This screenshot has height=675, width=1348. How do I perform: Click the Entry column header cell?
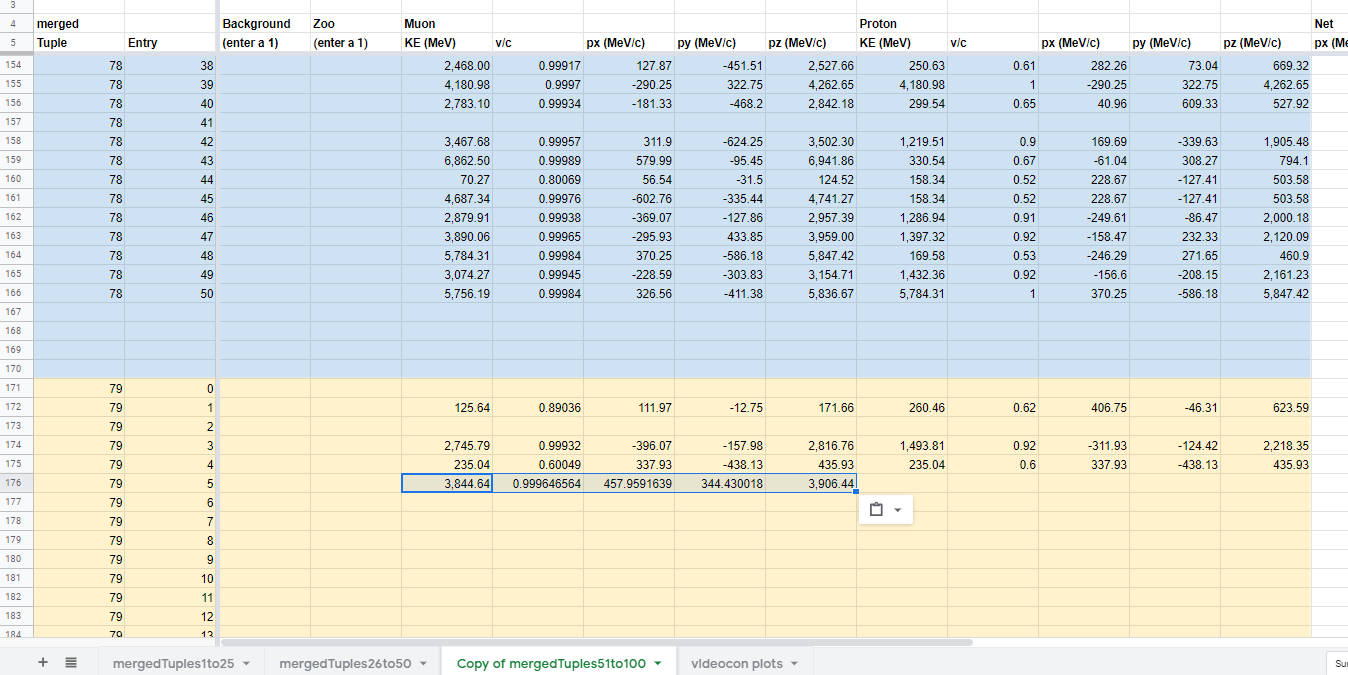point(170,42)
